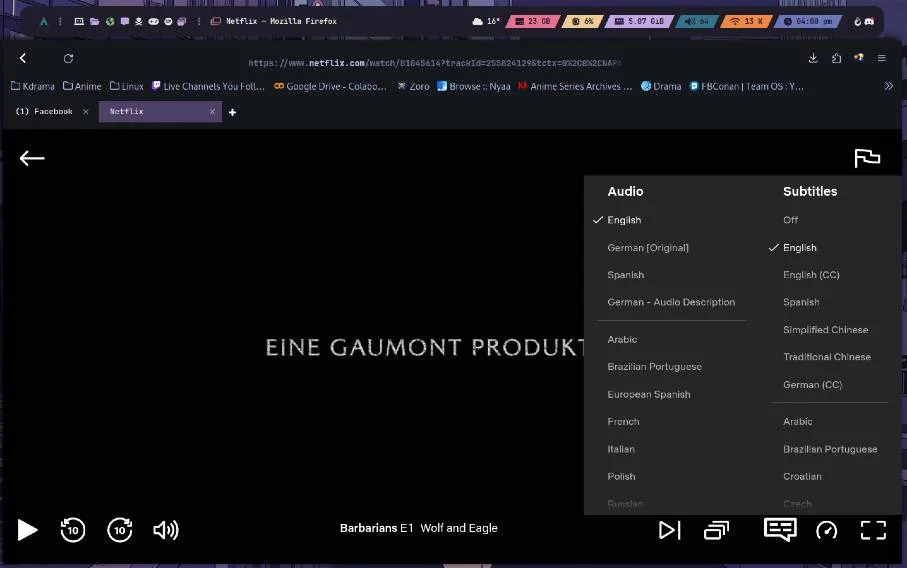
Task: Toggle audio and subtitles menu icon
Action: 780,529
